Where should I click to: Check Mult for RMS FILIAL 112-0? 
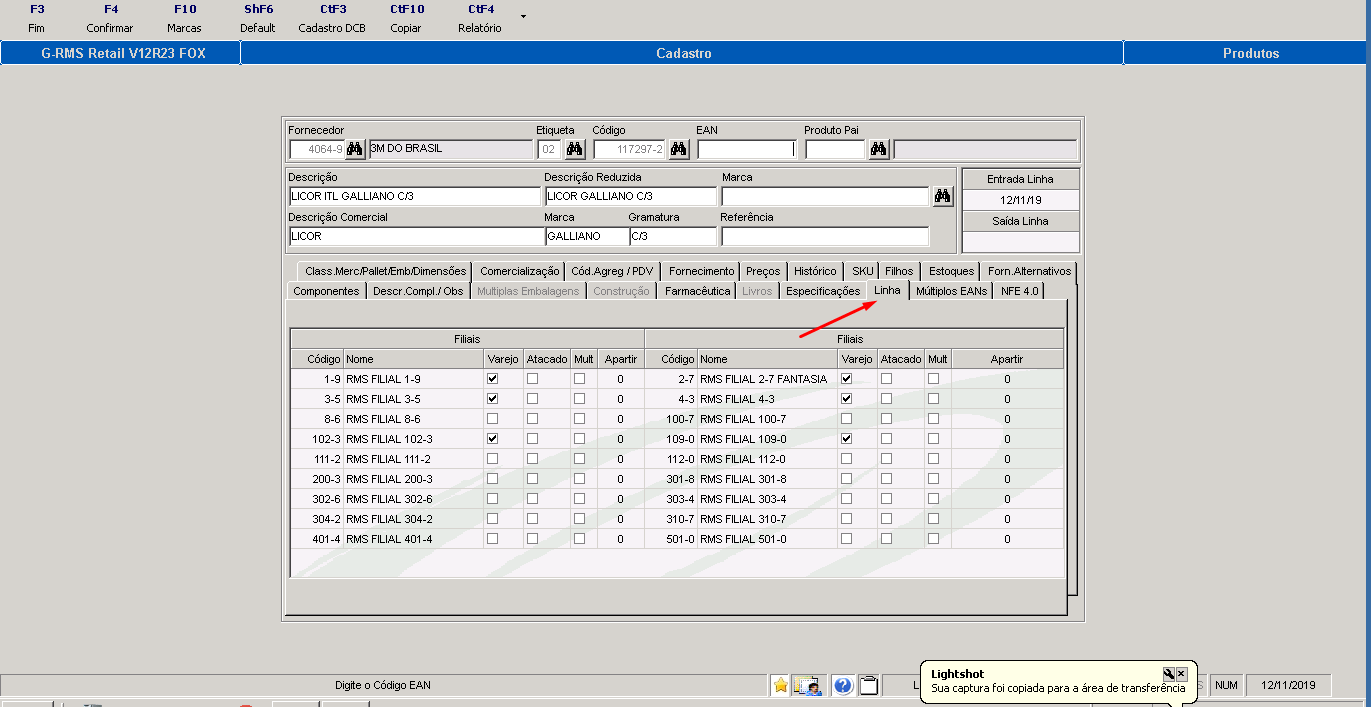(x=933, y=459)
